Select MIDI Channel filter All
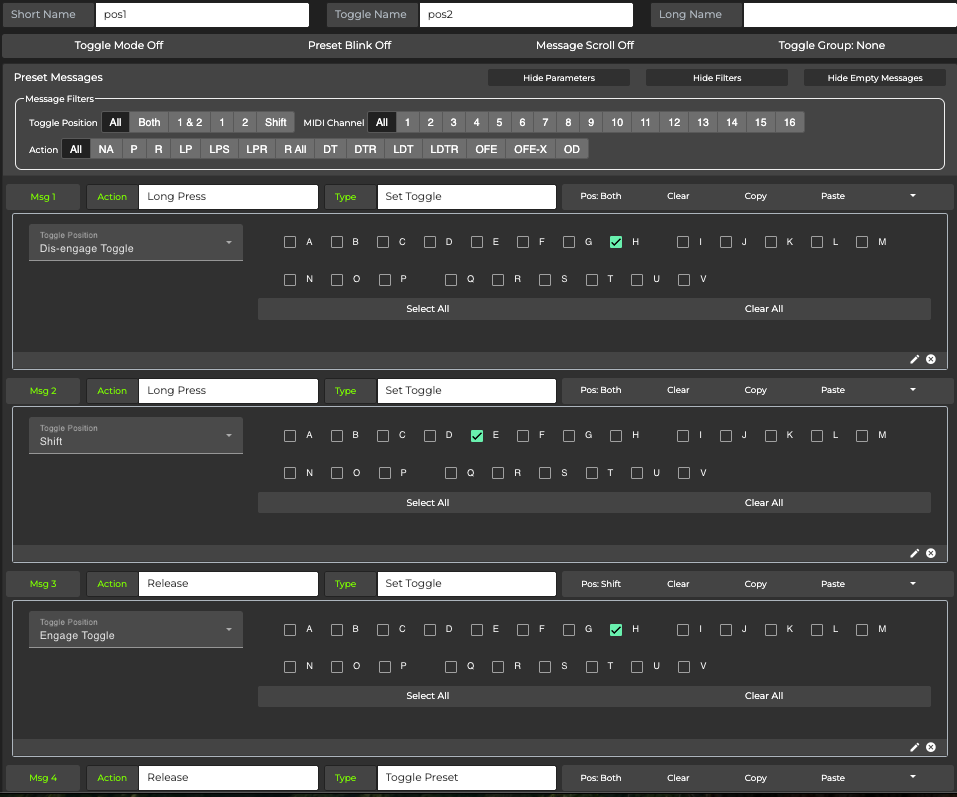 click(381, 122)
